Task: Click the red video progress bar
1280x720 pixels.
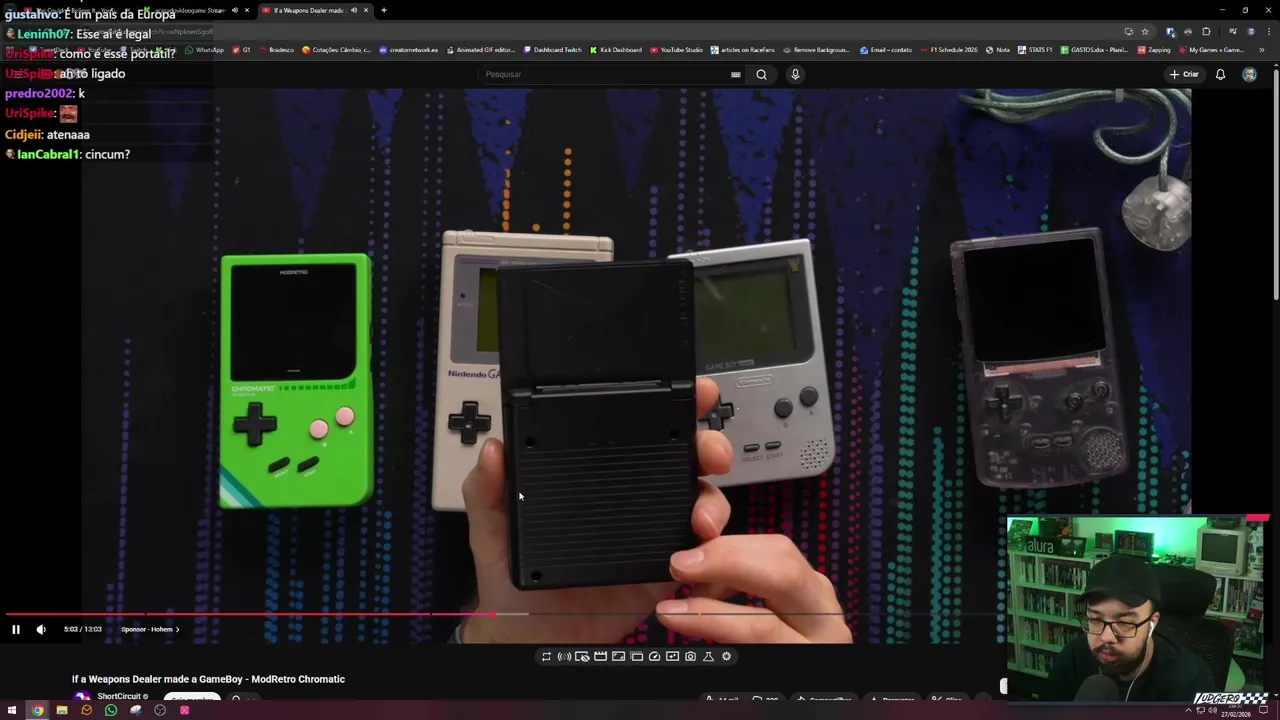Action: (x=250, y=614)
